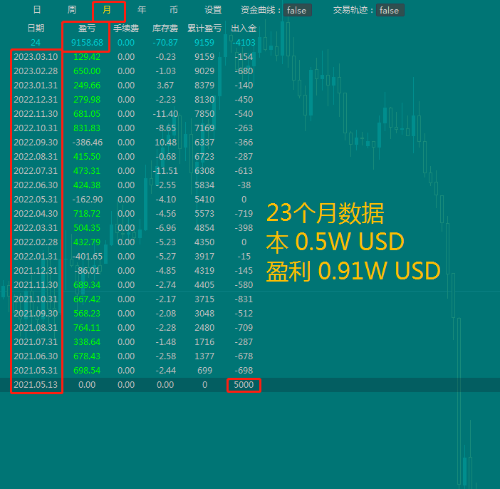This screenshot has height=489, width=500.
Task: Select the 2022.01.31 date row
Action: click(36, 257)
